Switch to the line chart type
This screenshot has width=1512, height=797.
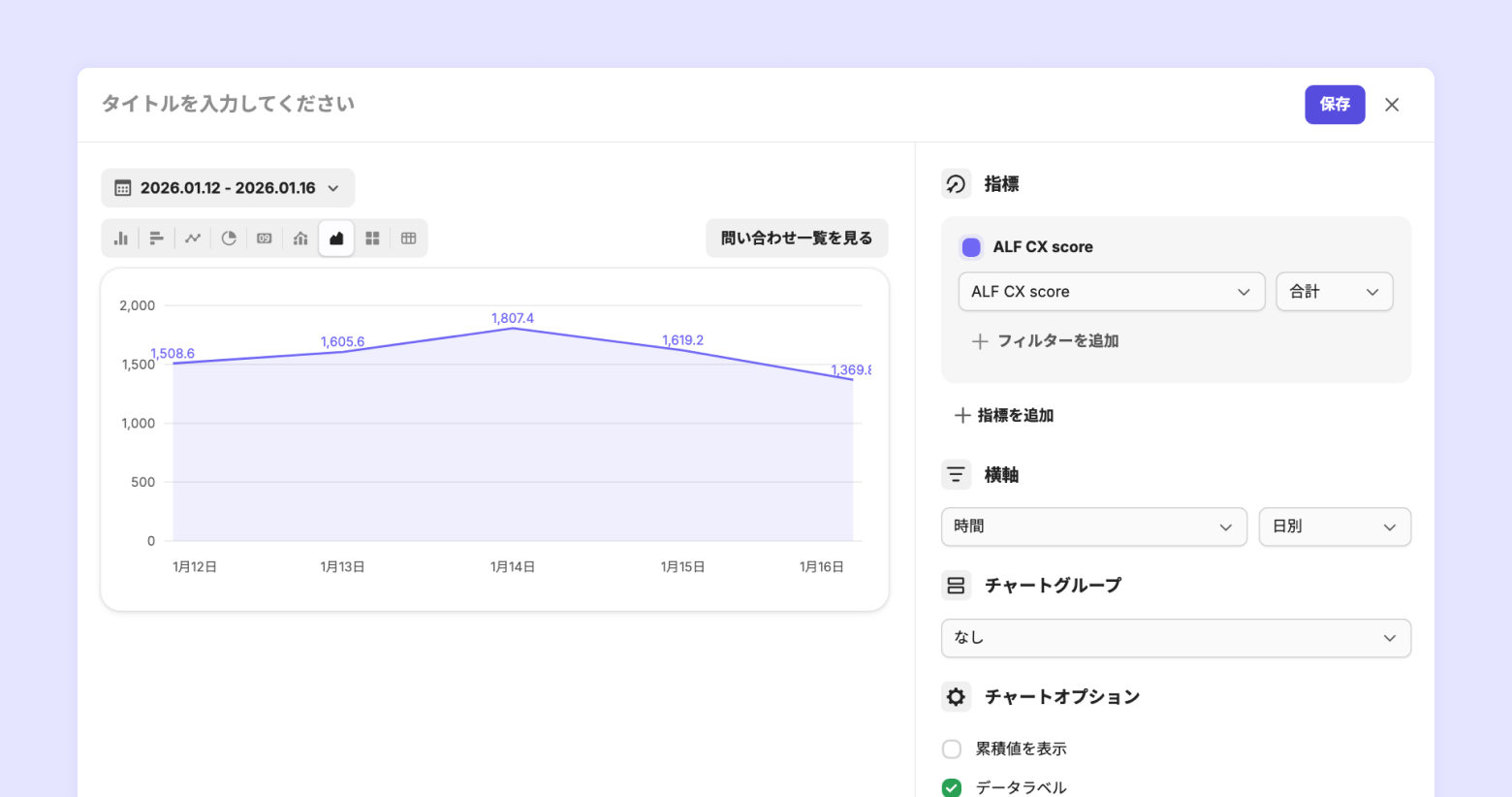point(193,239)
